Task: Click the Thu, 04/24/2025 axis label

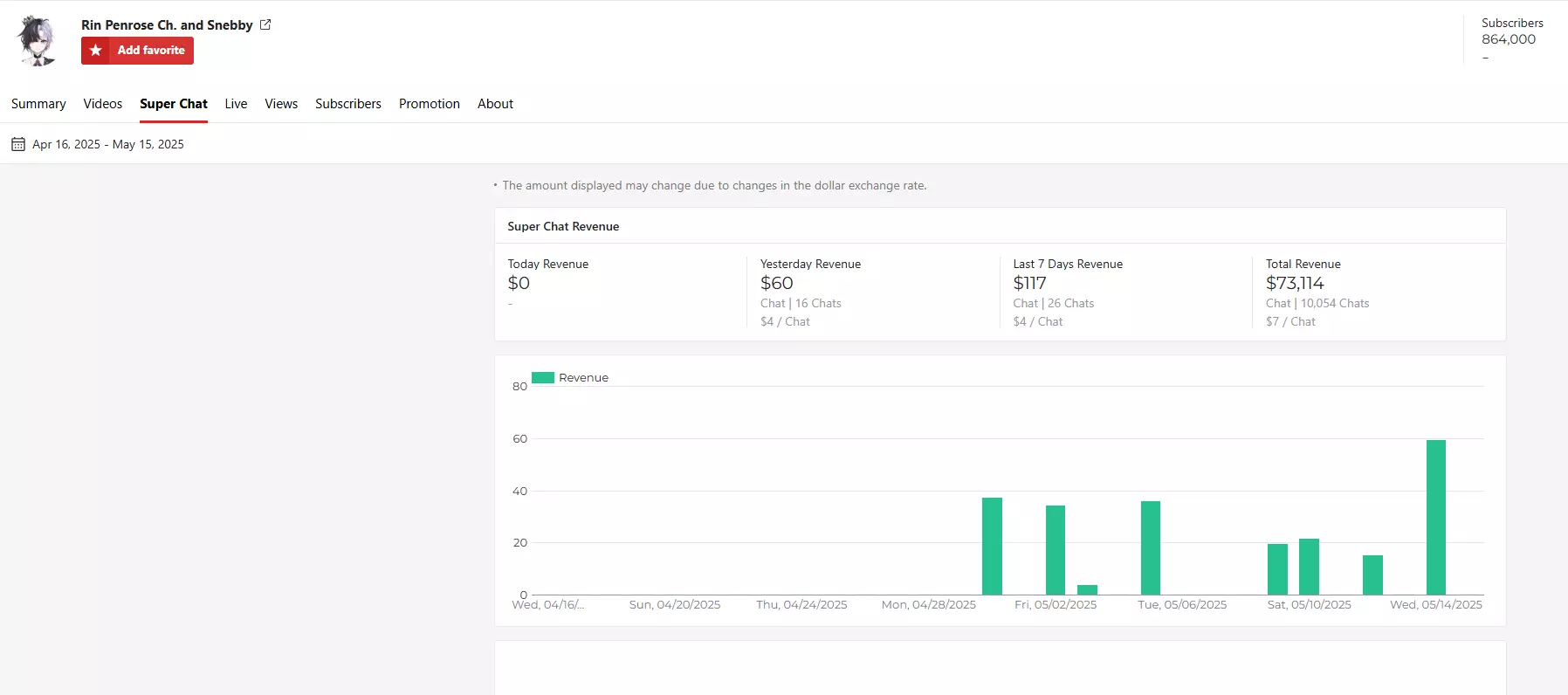Action: click(x=801, y=604)
